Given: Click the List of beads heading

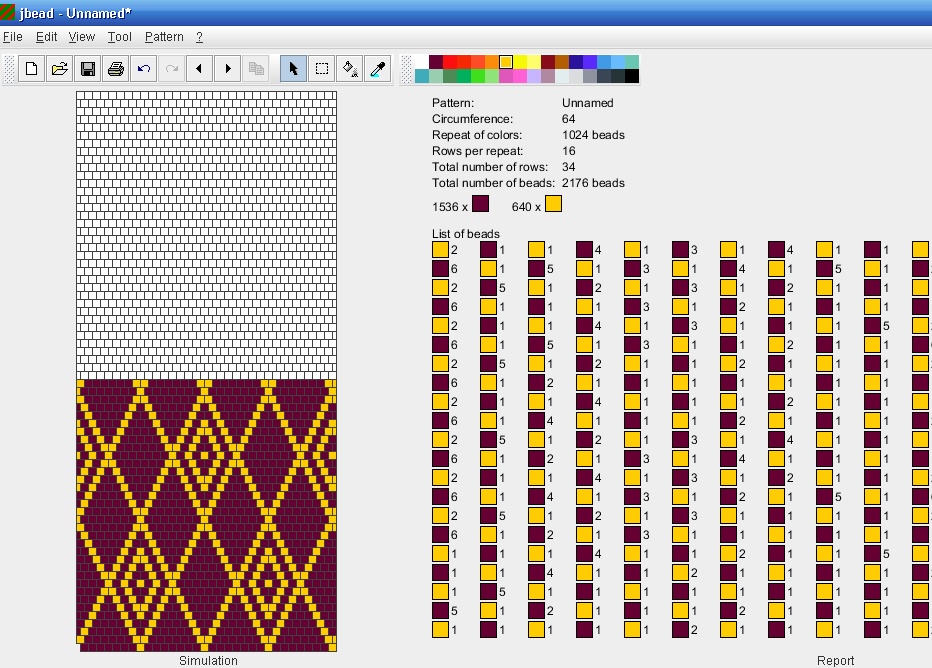Looking at the screenshot, I should pyautogui.click(x=465, y=234).
